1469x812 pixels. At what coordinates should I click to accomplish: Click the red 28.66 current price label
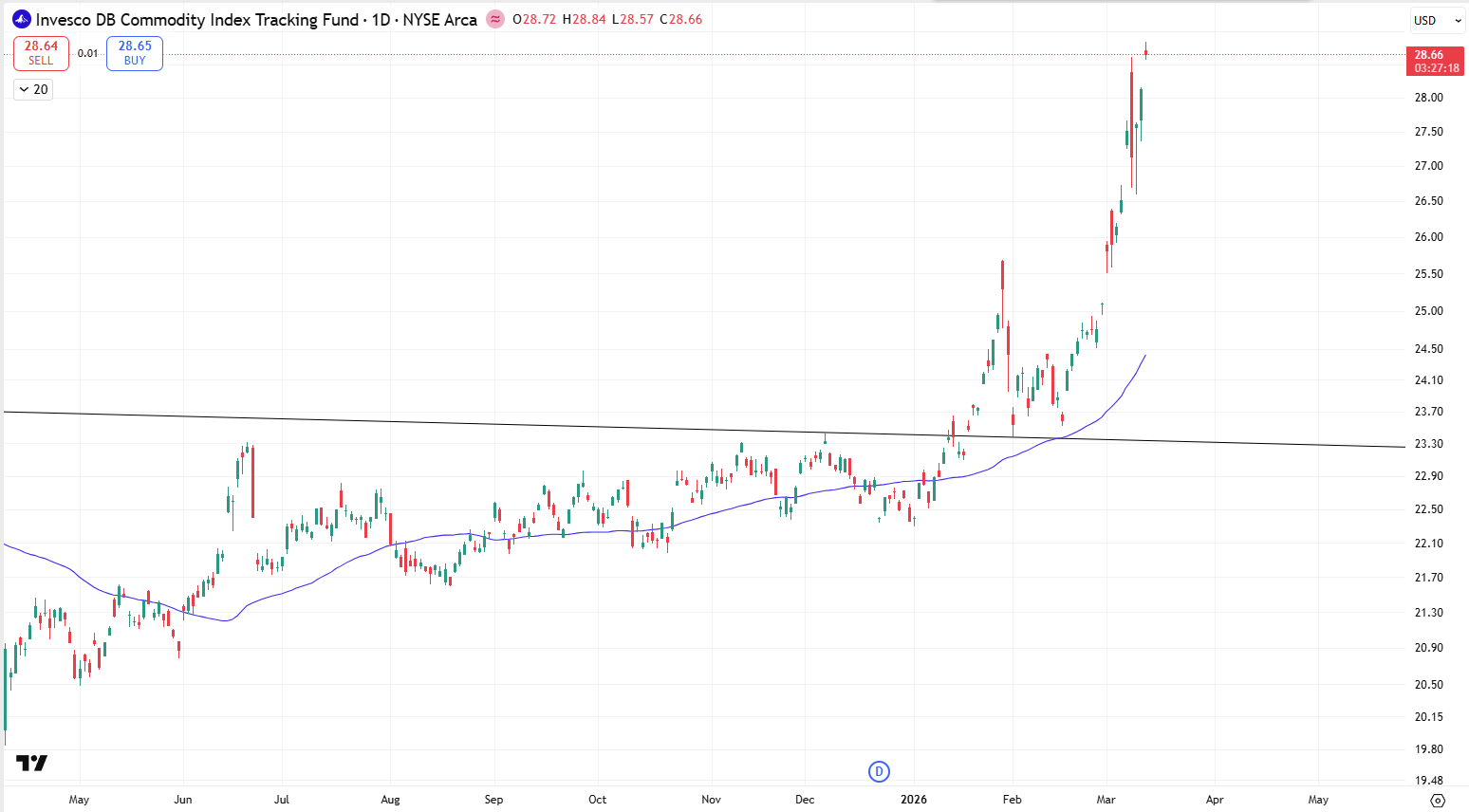tap(1436, 61)
